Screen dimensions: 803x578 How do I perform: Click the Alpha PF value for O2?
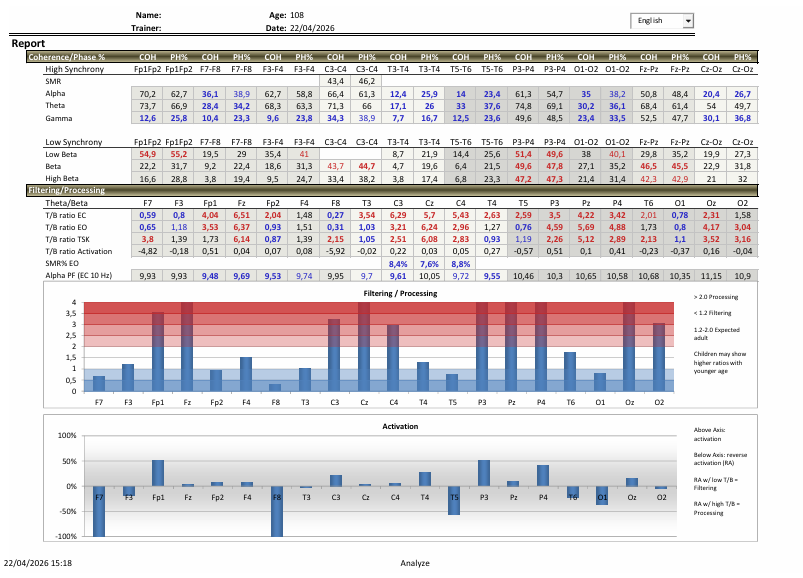741,275
